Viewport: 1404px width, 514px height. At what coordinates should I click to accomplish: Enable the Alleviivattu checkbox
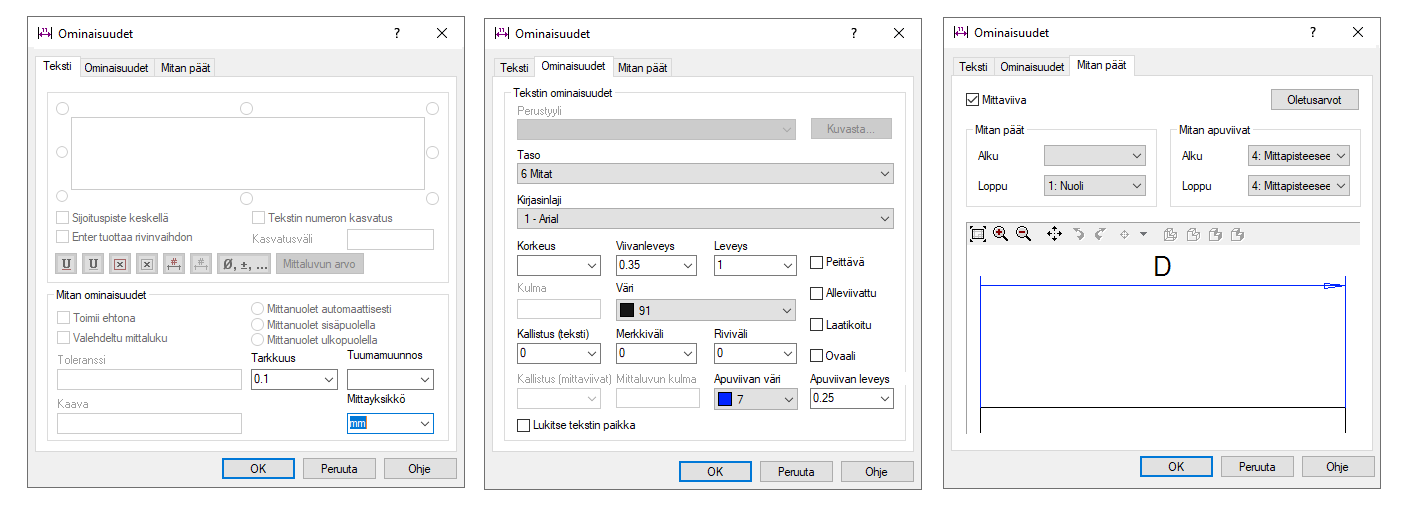click(816, 293)
